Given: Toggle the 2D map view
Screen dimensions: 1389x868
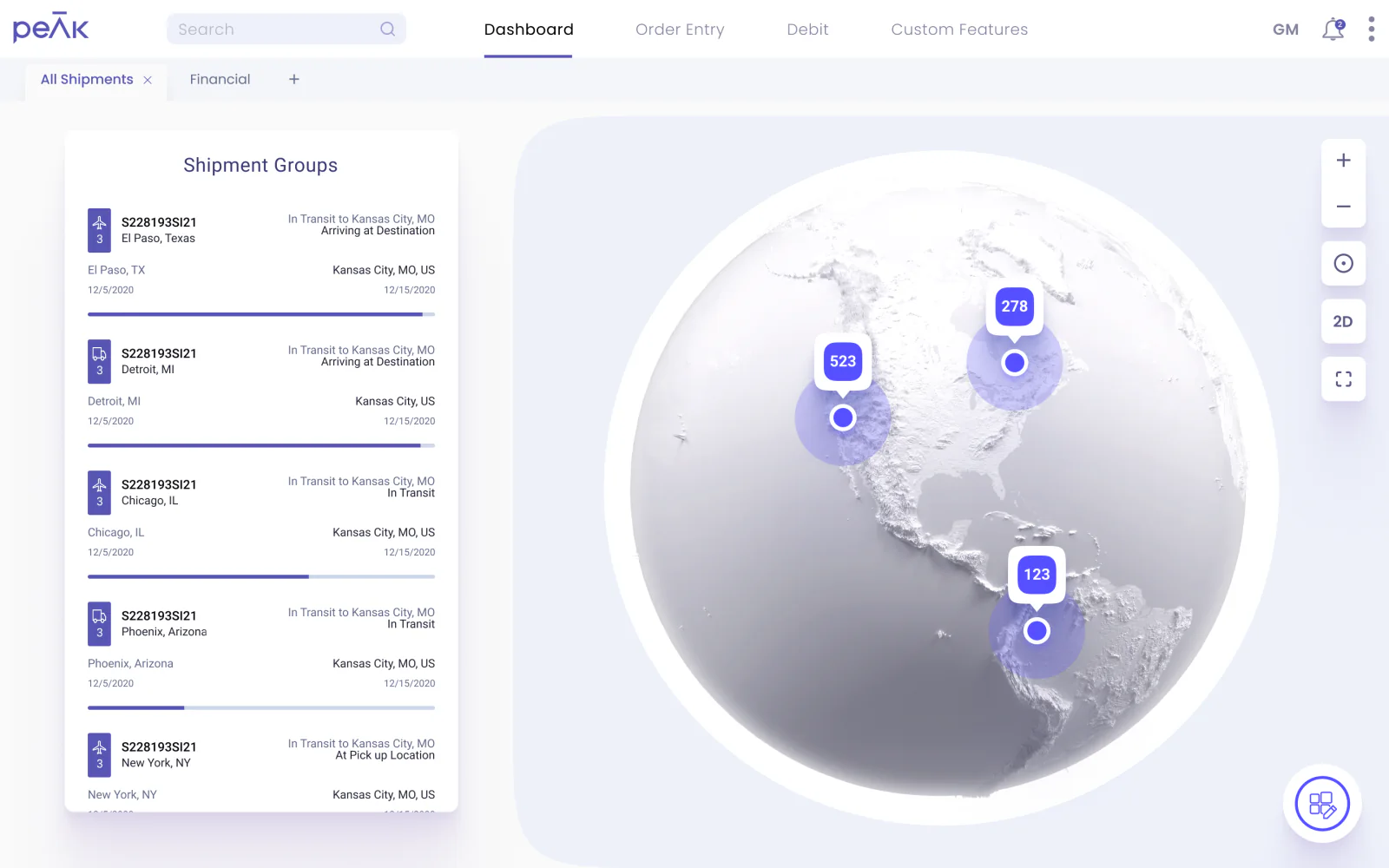Looking at the screenshot, I should 1343,321.
